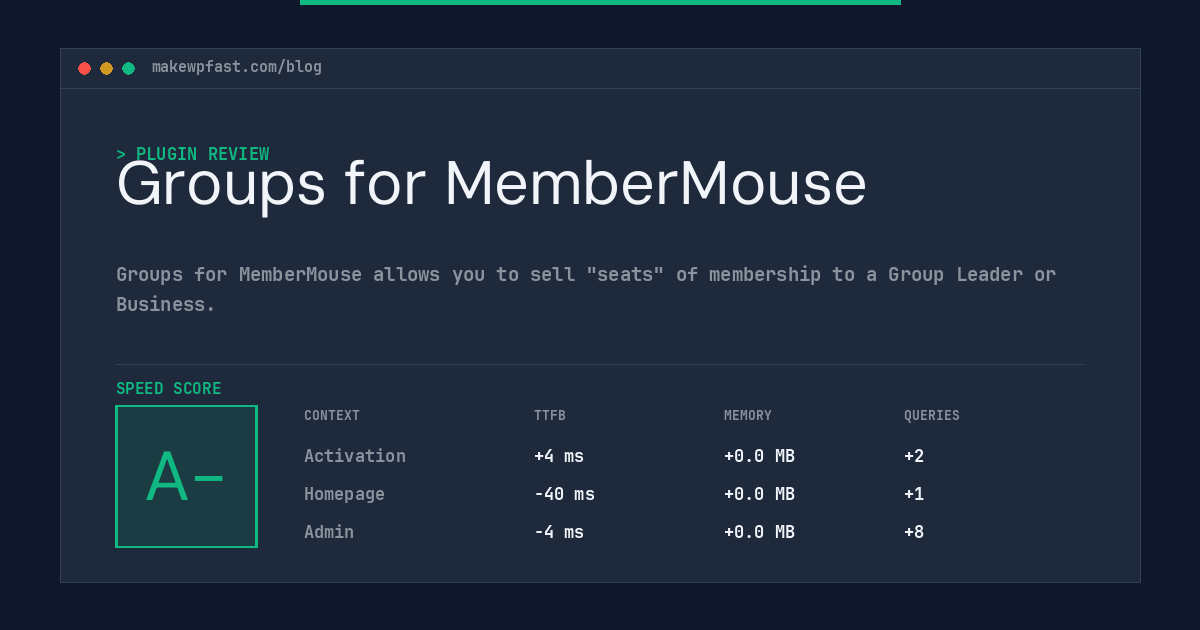1200x630 pixels.
Task: Click the CONTEXT column header
Action: pyautogui.click(x=332, y=416)
